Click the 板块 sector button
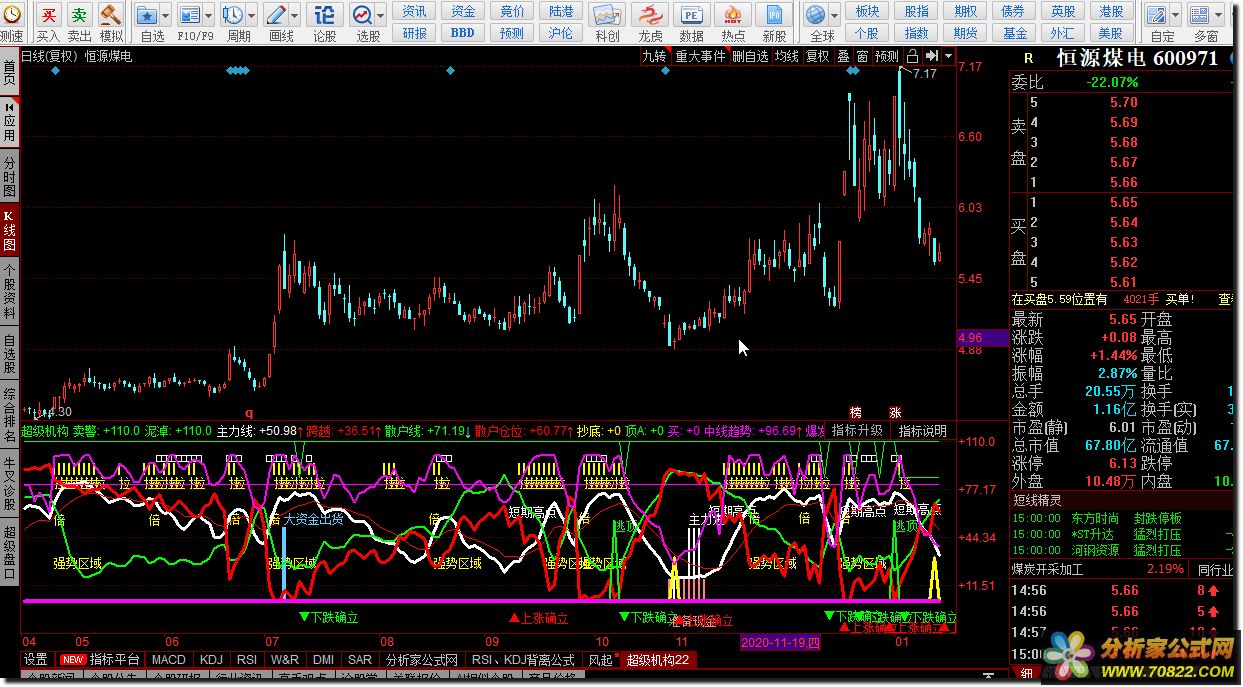Viewport: 1243px width, 687px height. click(867, 11)
